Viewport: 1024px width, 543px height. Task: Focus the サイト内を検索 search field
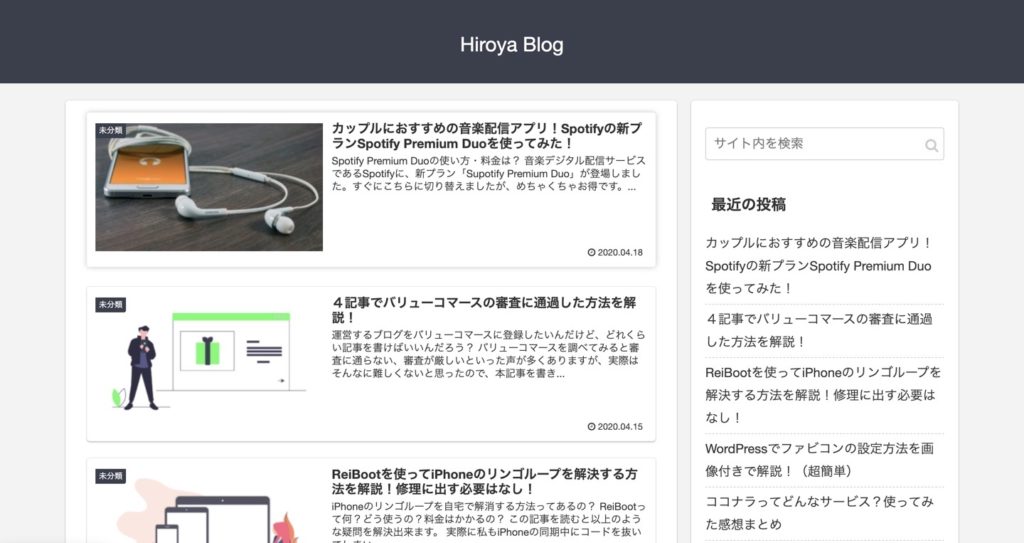[824, 144]
